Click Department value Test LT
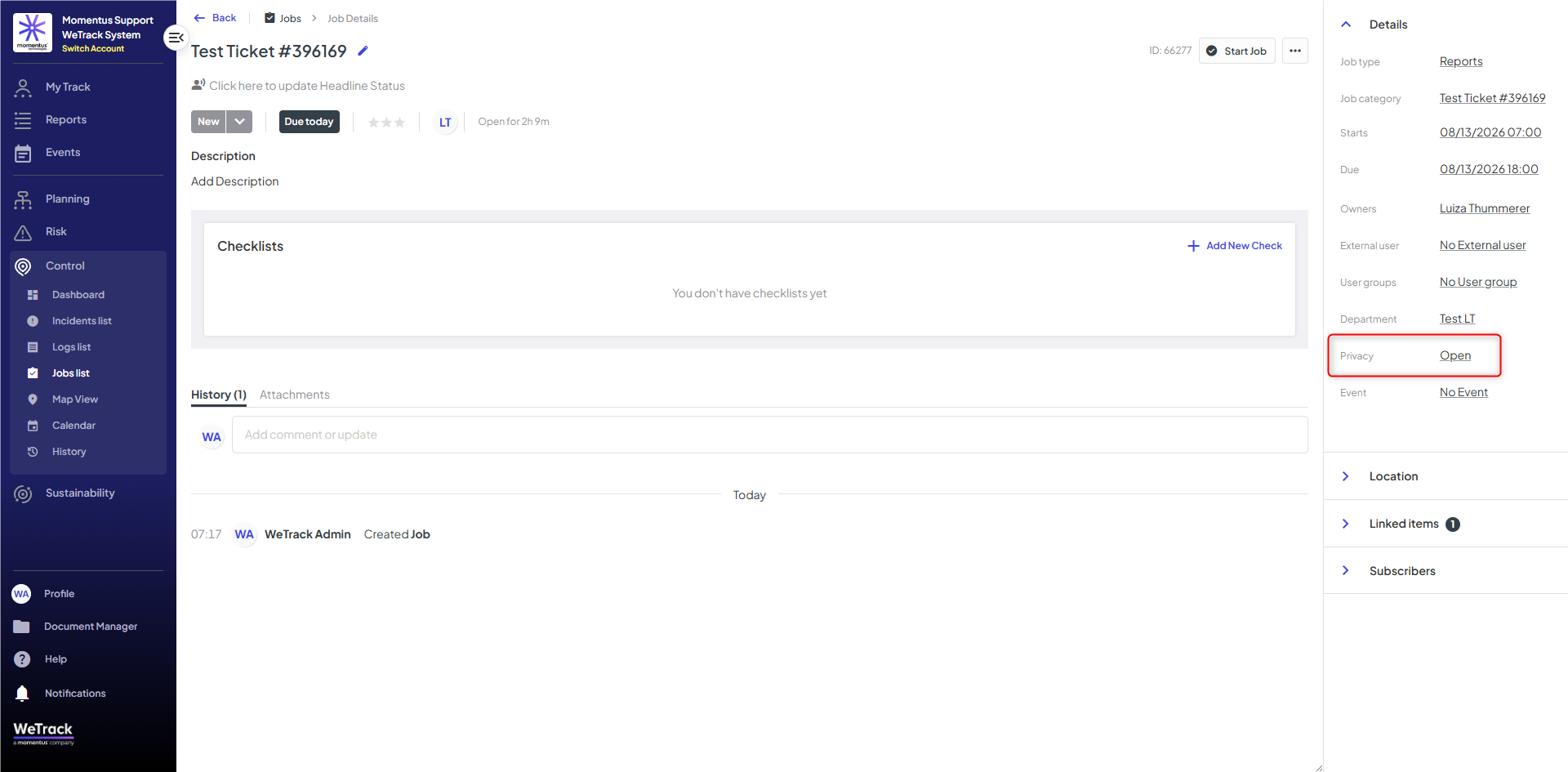Image resolution: width=1568 pixels, height=772 pixels. 1457,319
